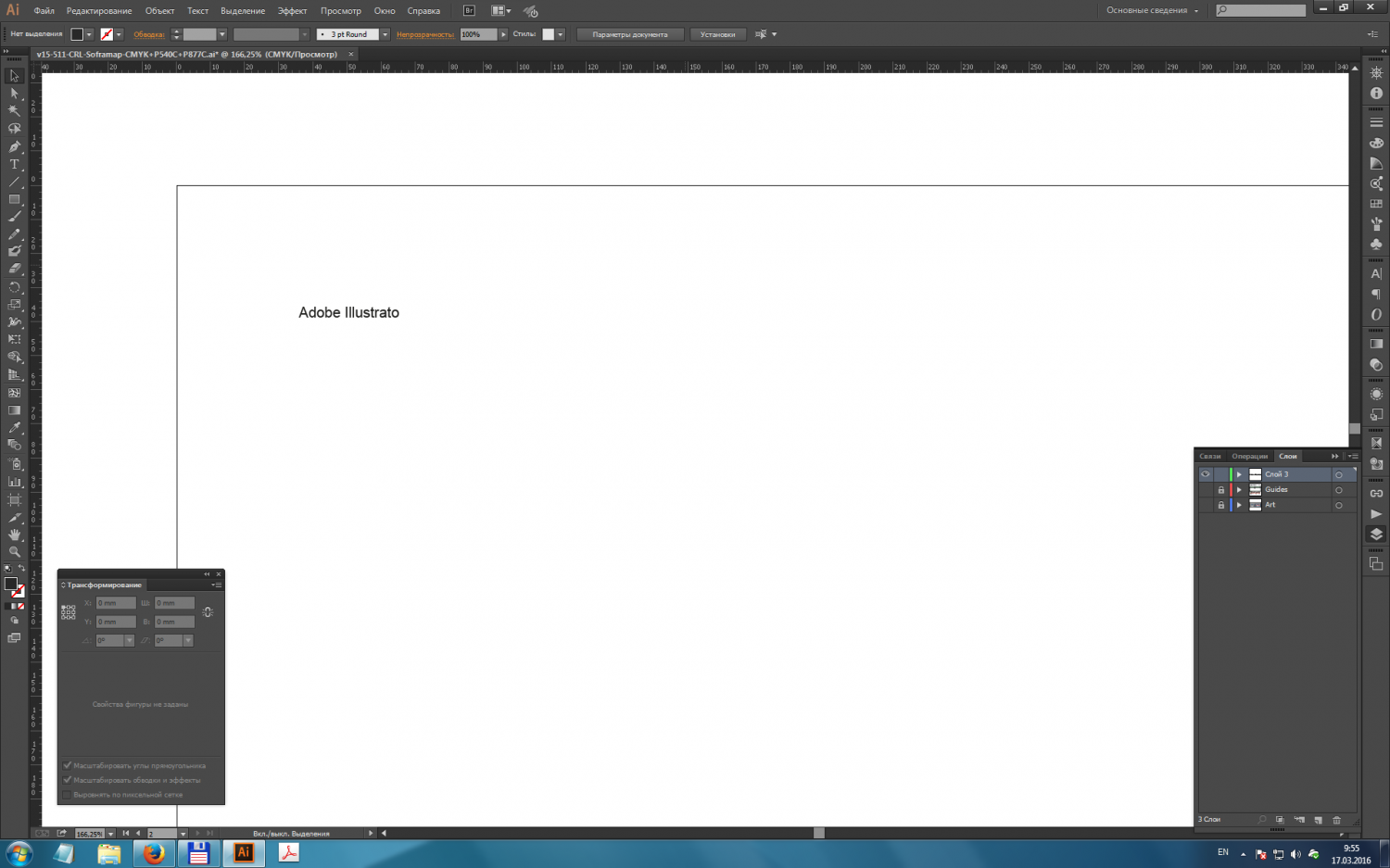Click the Обводка stroke link
The image size is (1390, 868).
149,34
